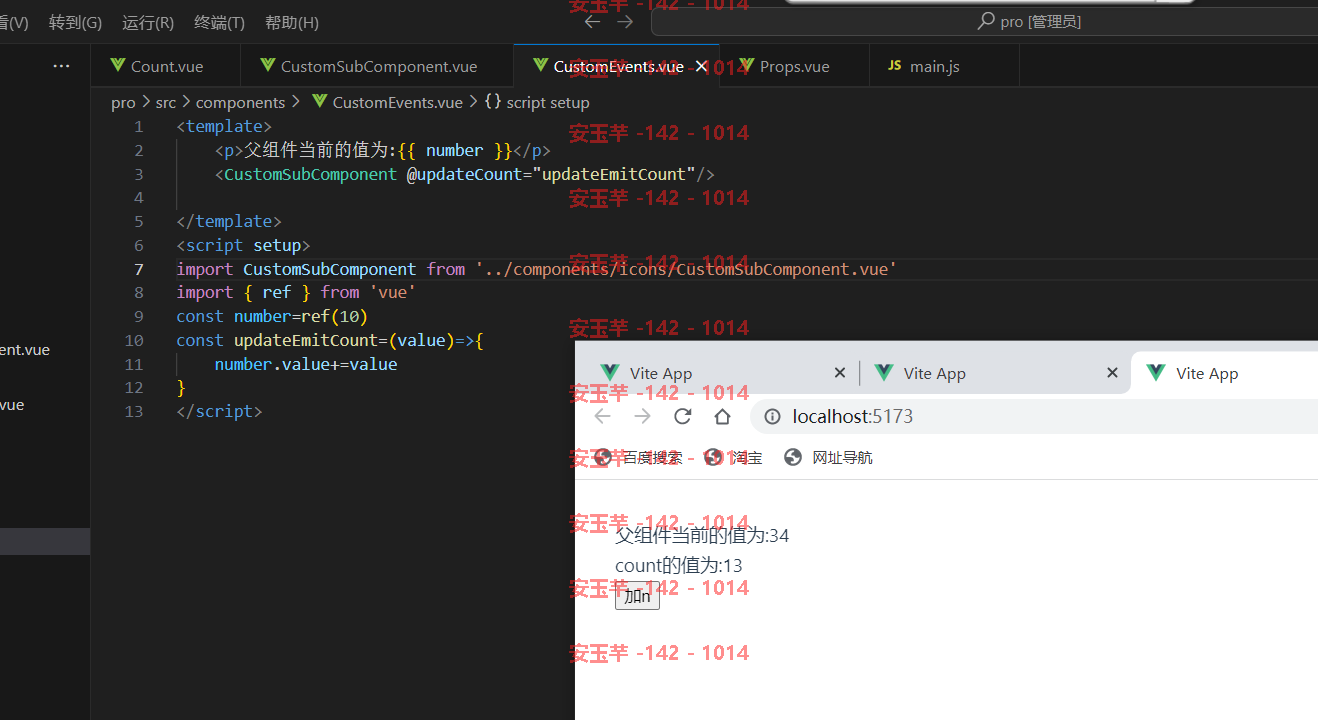The width and height of the screenshot is (1318, 720).
Task: Click the 'vue' string on line 8
Action: [392, 292]
